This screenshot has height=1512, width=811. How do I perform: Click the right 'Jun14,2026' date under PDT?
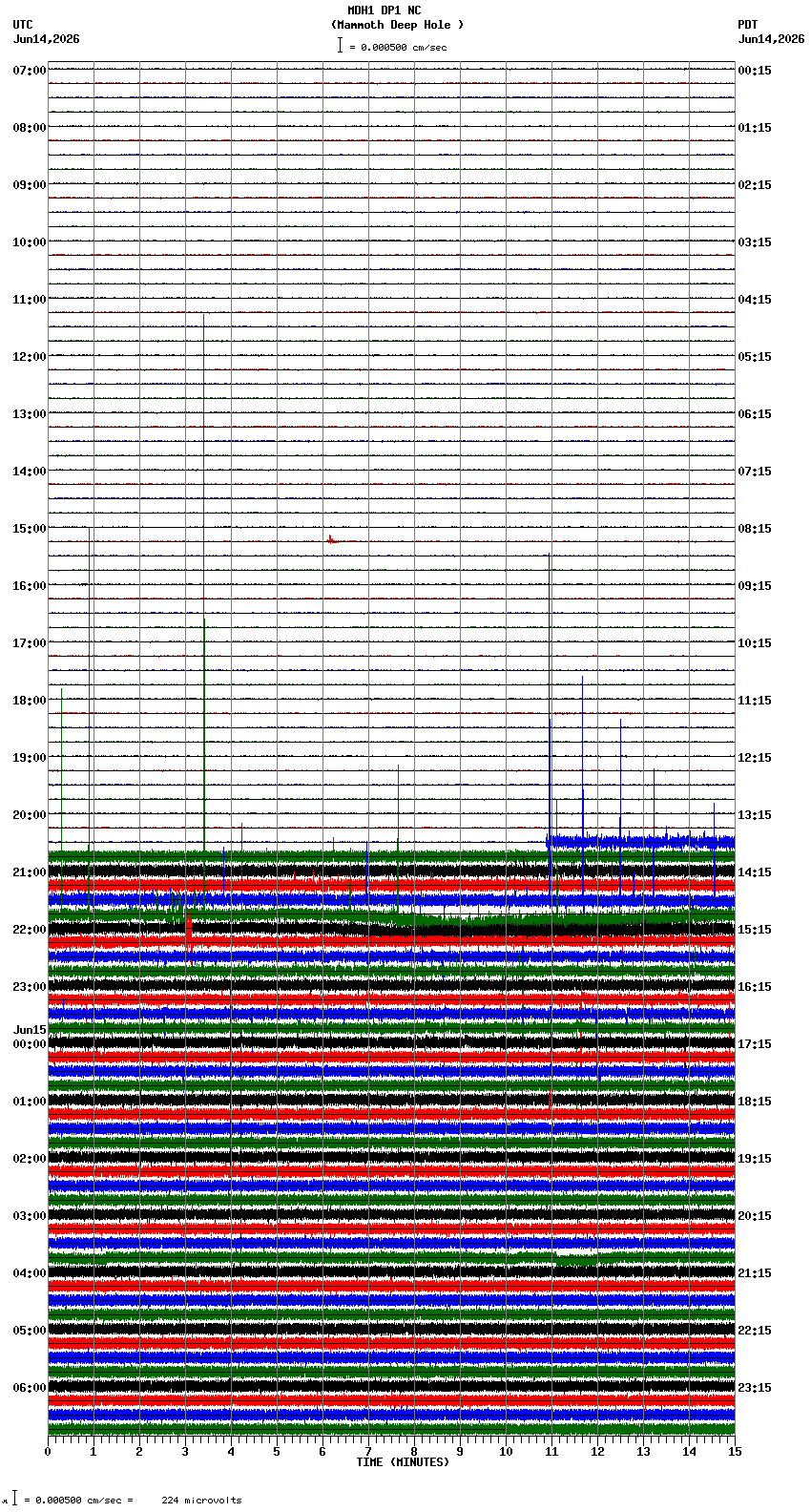(x=771, y=39)
